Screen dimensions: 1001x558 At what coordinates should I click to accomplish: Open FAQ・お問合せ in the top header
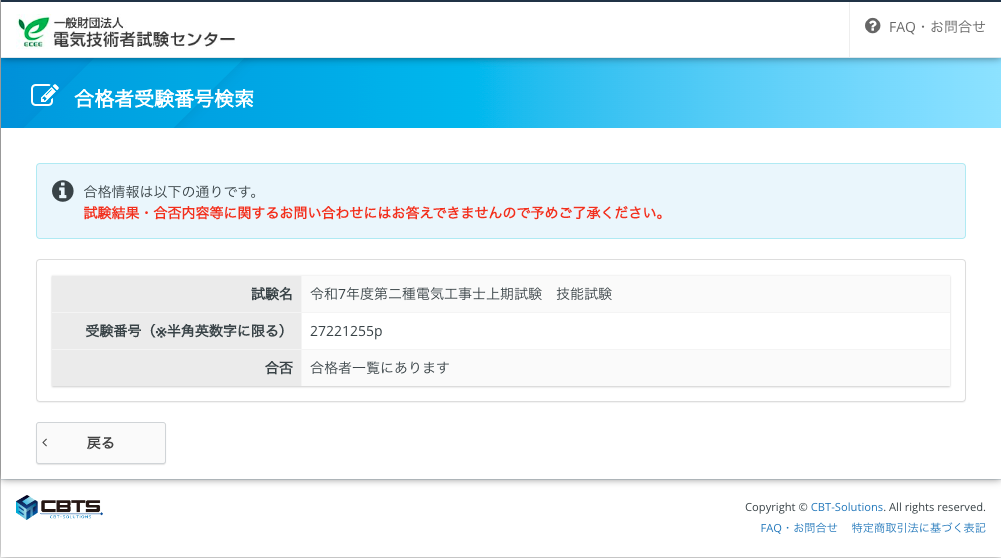[936, 27]
